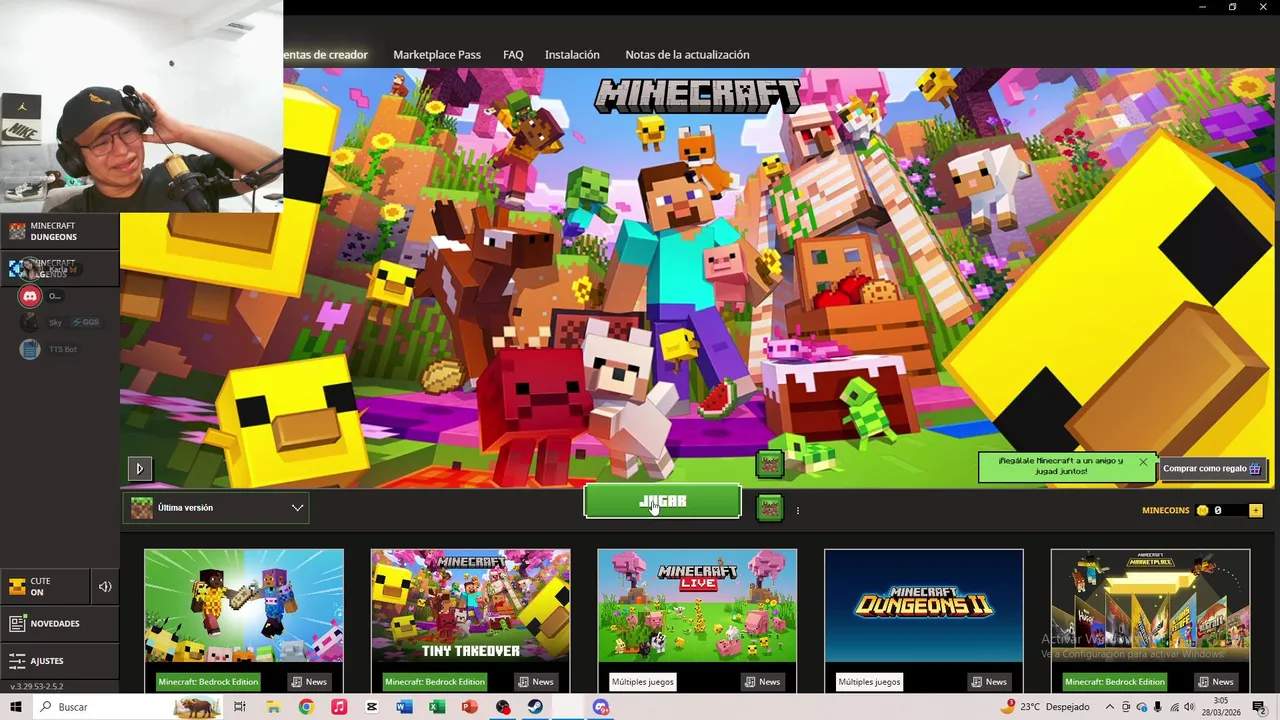The image size is (1280, 720).
Task: Open the Instalación tab
Action: click(x=572, y=55)
